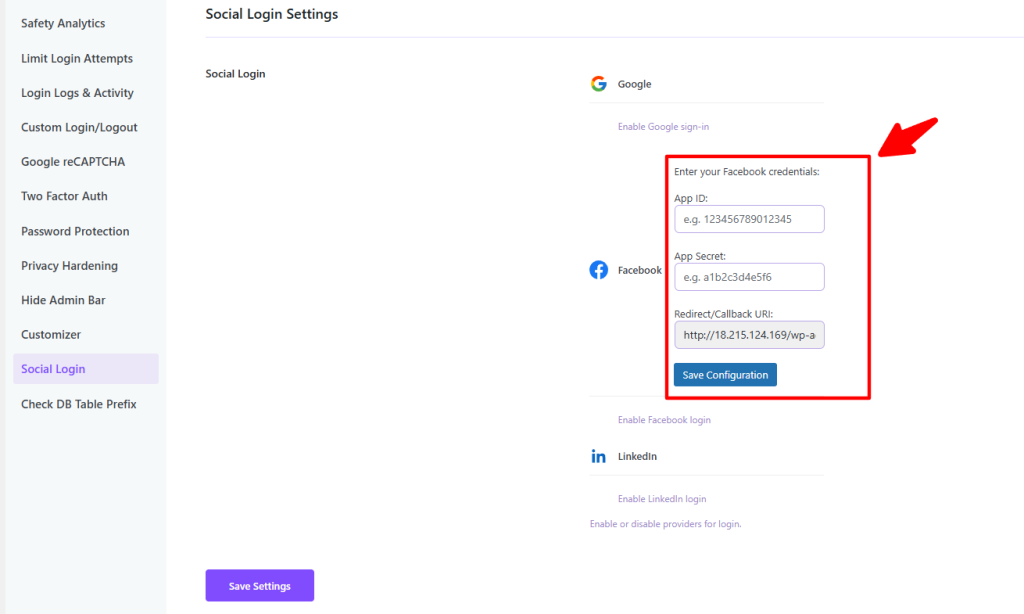Click the Google logo icon
1024x614 pixels.
tap(599, 84)
